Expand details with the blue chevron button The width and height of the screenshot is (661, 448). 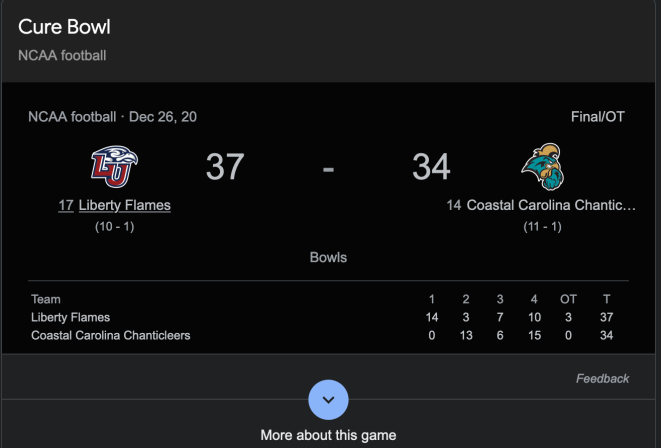pyautogui.click(x=329, y=400)
